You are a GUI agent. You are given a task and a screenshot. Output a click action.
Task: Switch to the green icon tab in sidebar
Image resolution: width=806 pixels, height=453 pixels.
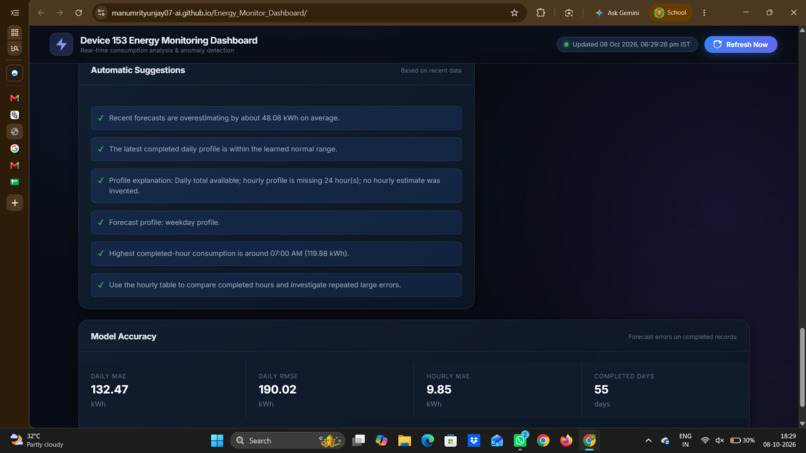(14, 182)
